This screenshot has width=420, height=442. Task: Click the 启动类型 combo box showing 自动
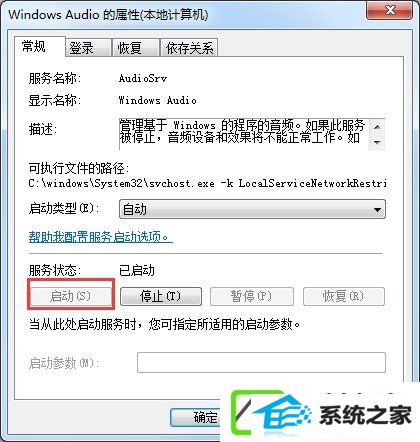252,209
